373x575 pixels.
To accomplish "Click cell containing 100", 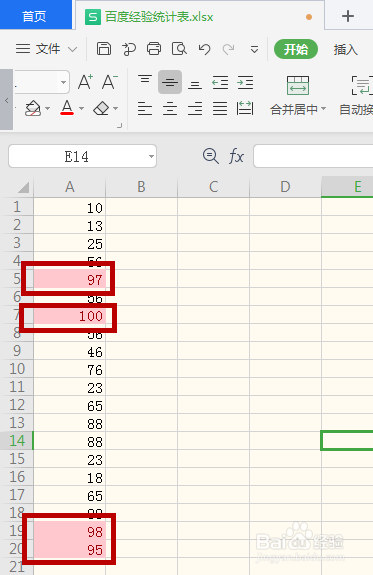I will tap(70, 316).
